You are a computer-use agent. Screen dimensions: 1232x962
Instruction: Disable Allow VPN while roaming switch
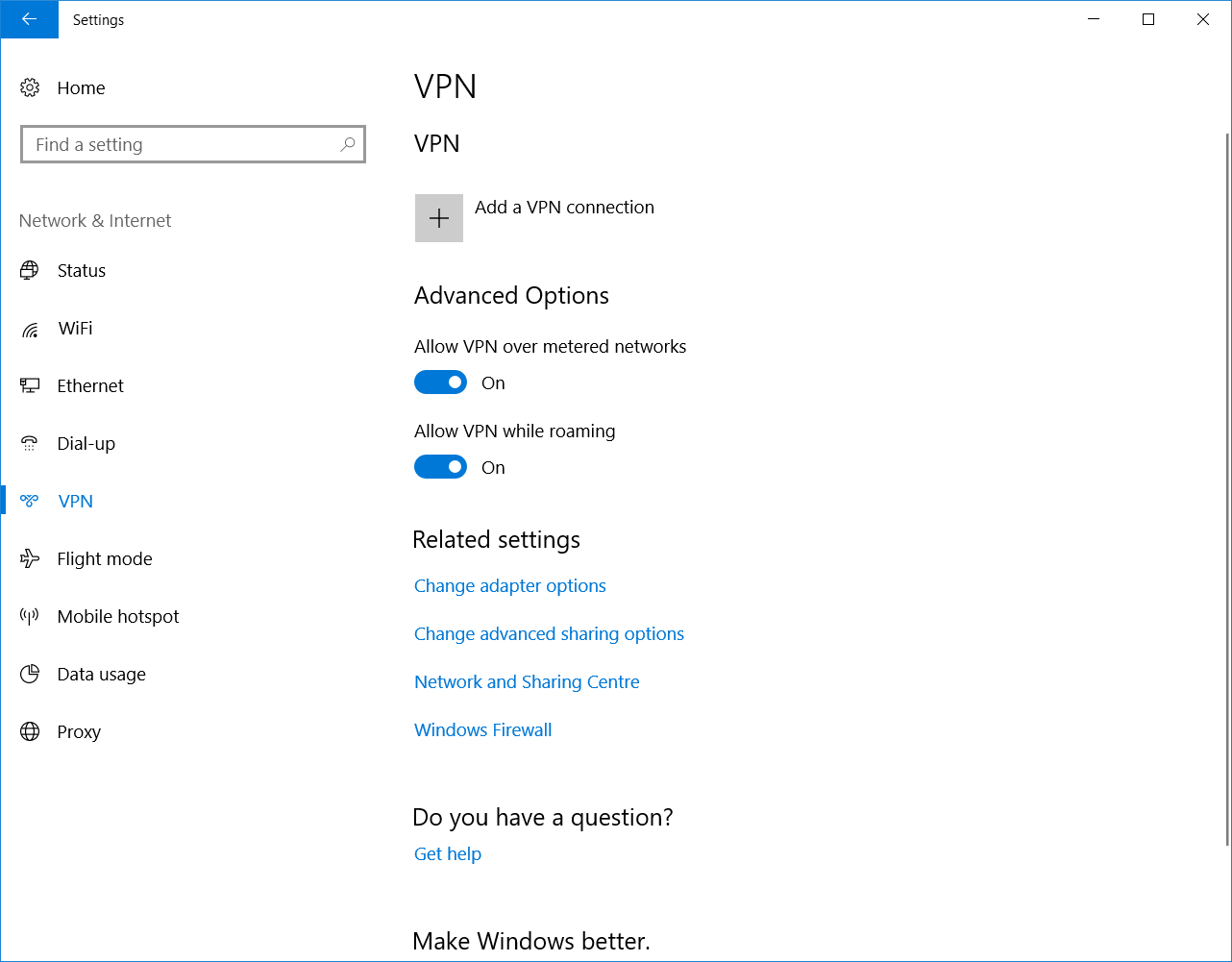pyautogui.click(x=440, y=467)
